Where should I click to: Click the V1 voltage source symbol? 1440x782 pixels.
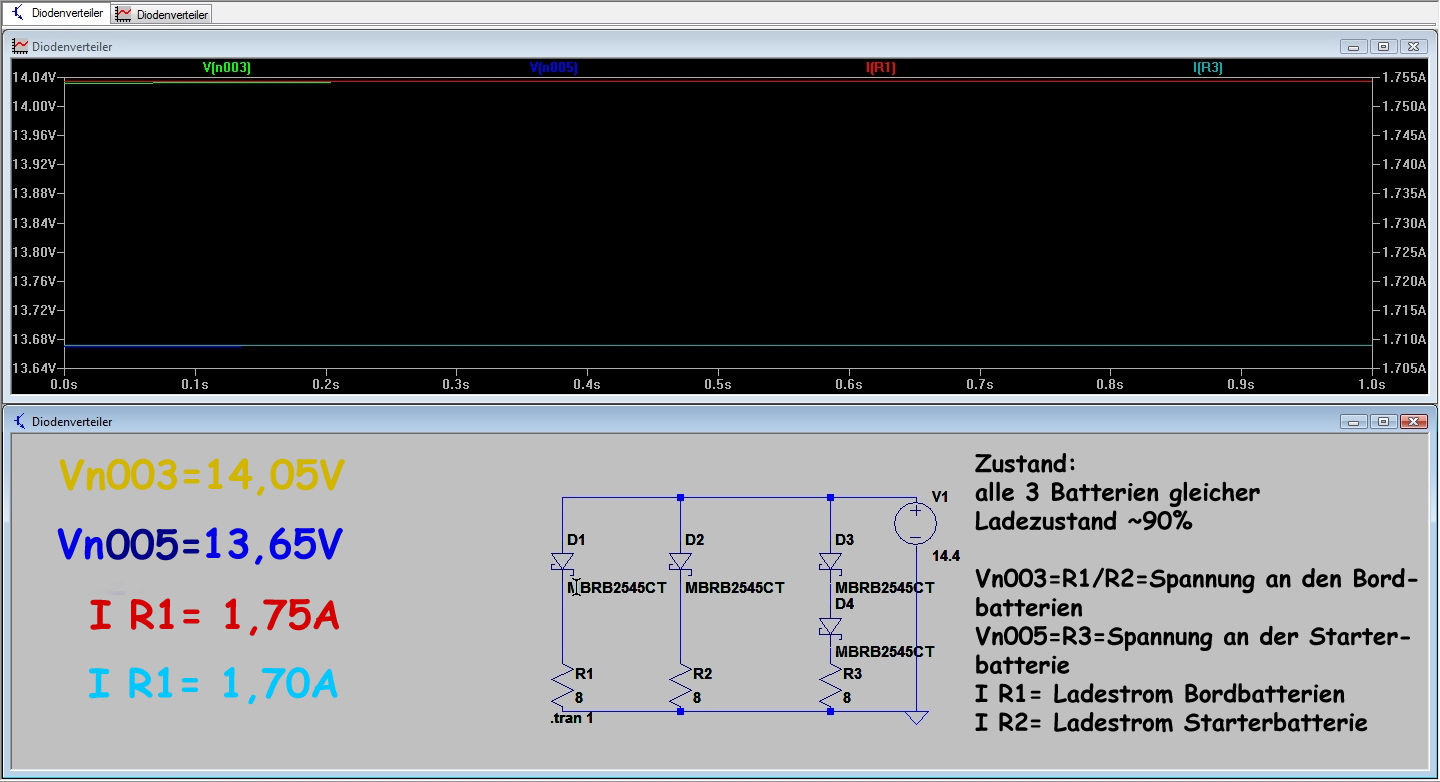[x=915, y=523]
